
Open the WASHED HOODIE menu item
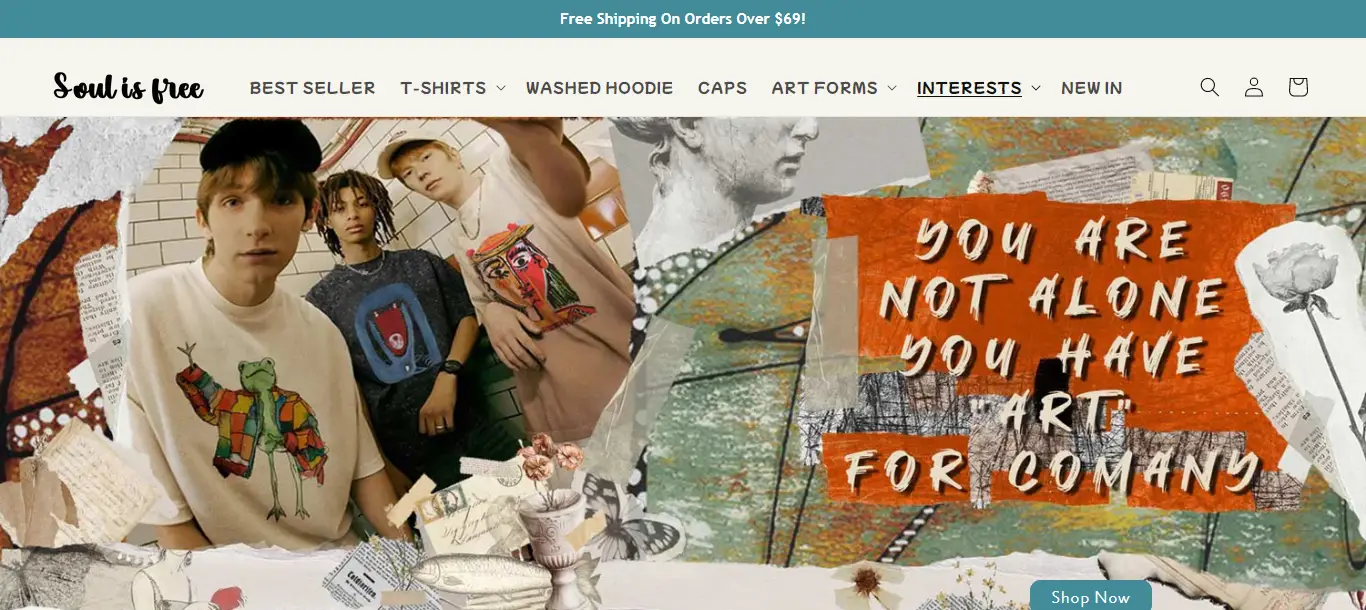[599, 88]
